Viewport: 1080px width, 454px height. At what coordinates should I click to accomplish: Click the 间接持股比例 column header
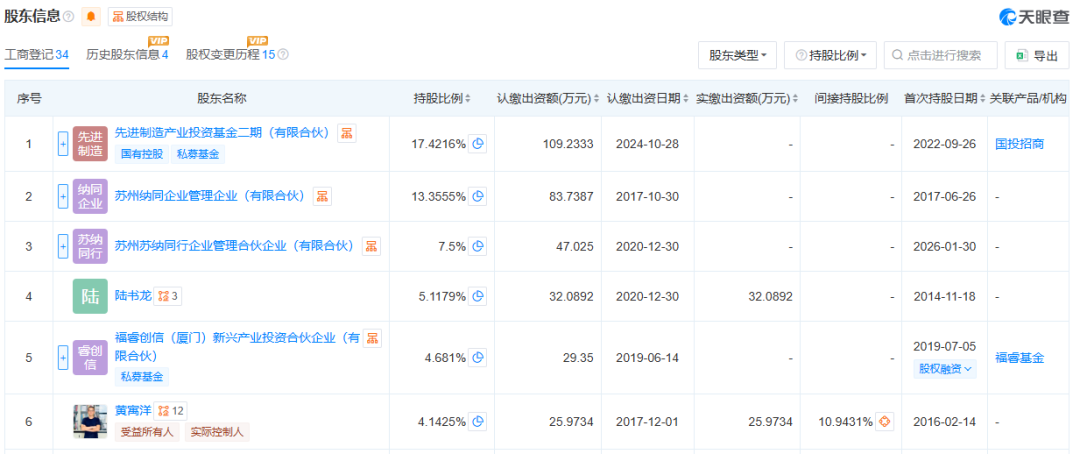tap(851, 99)
